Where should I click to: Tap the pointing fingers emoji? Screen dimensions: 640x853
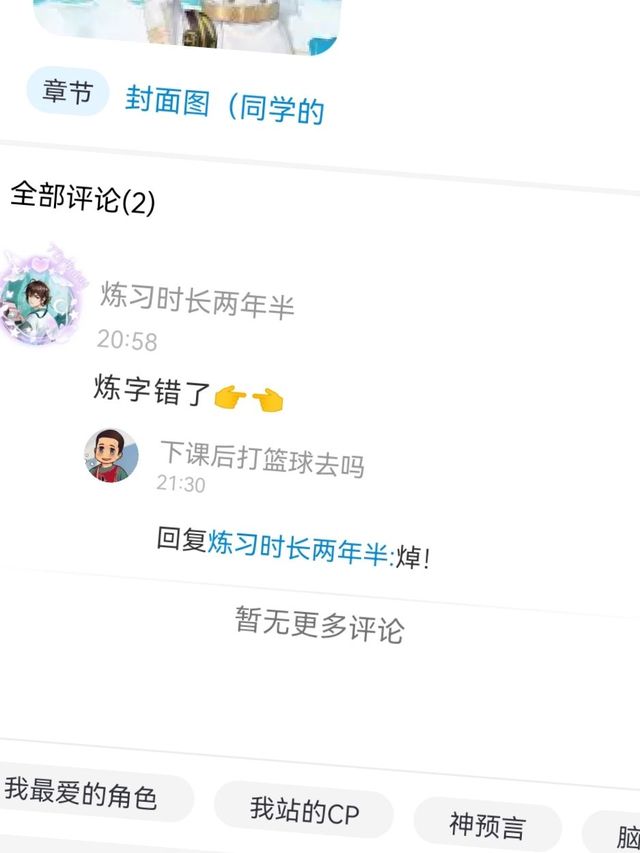[249, 399]
